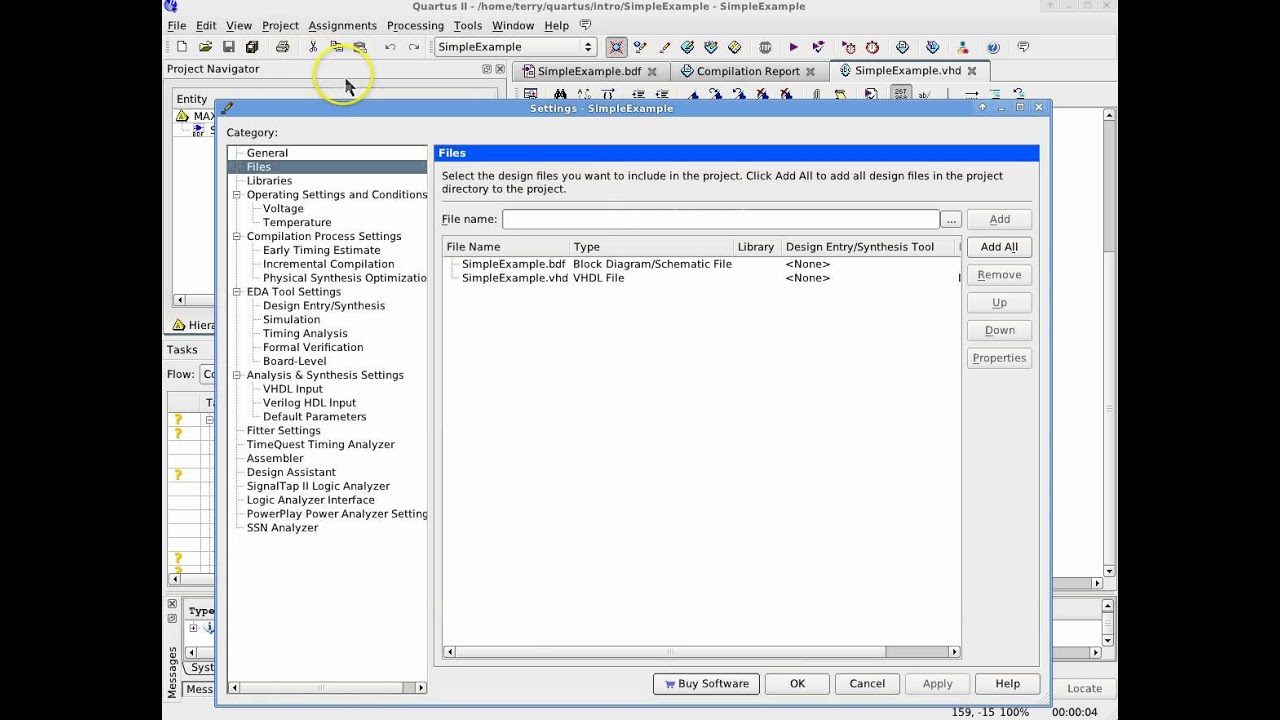Select the VHDL Input category
Screen dimensions: 1280x720
(292, 389)
